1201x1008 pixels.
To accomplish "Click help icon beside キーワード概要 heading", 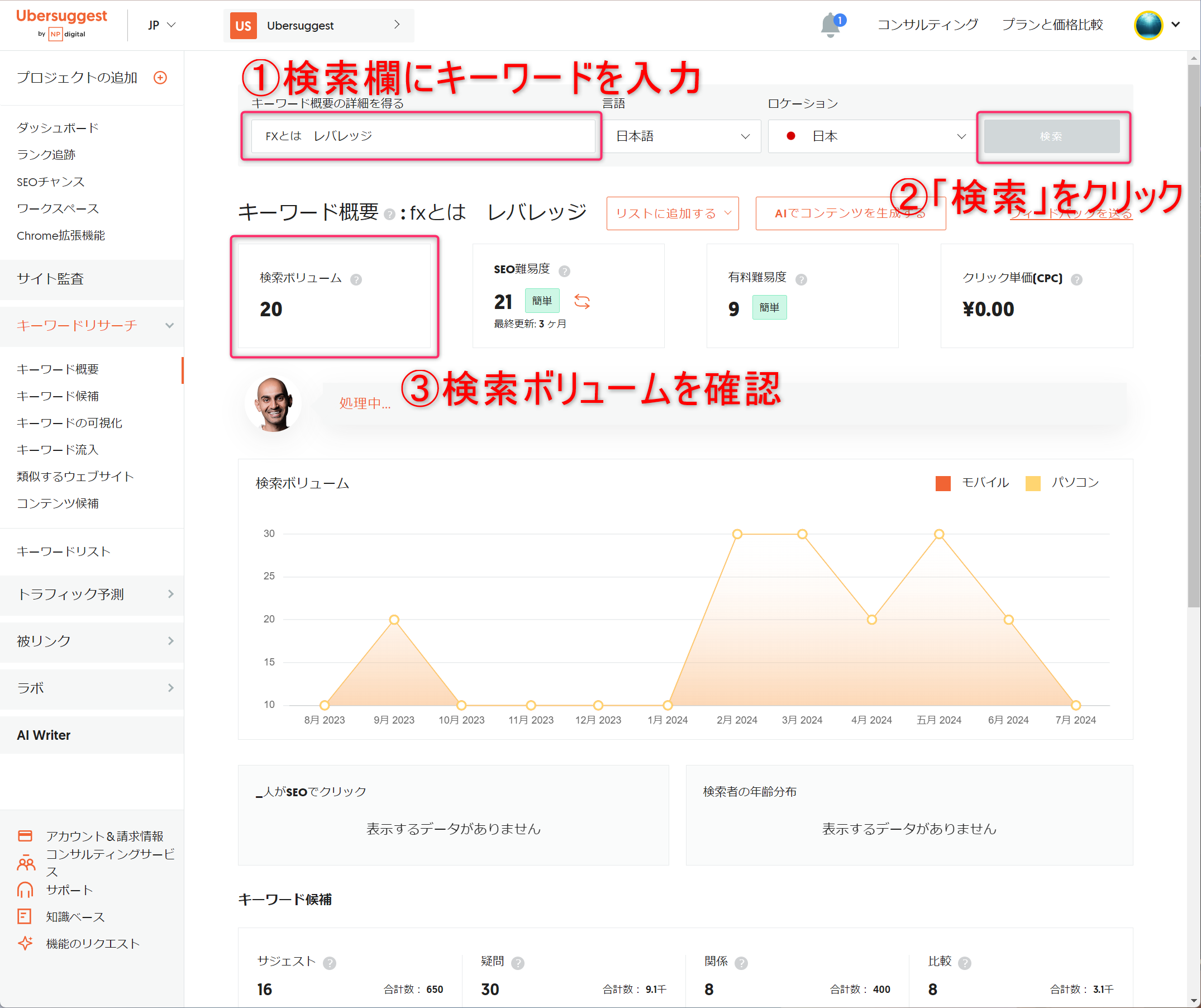I will [389, 215].
